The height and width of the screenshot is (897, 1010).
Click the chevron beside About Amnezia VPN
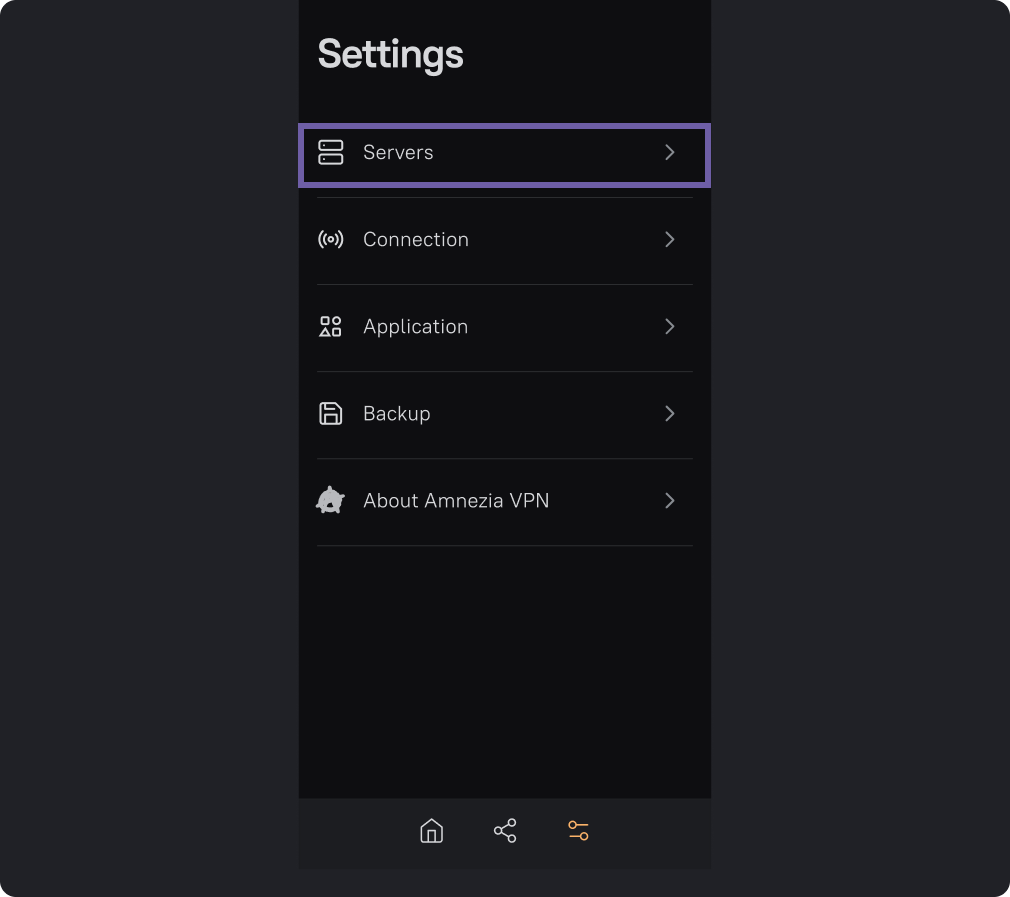670,501
